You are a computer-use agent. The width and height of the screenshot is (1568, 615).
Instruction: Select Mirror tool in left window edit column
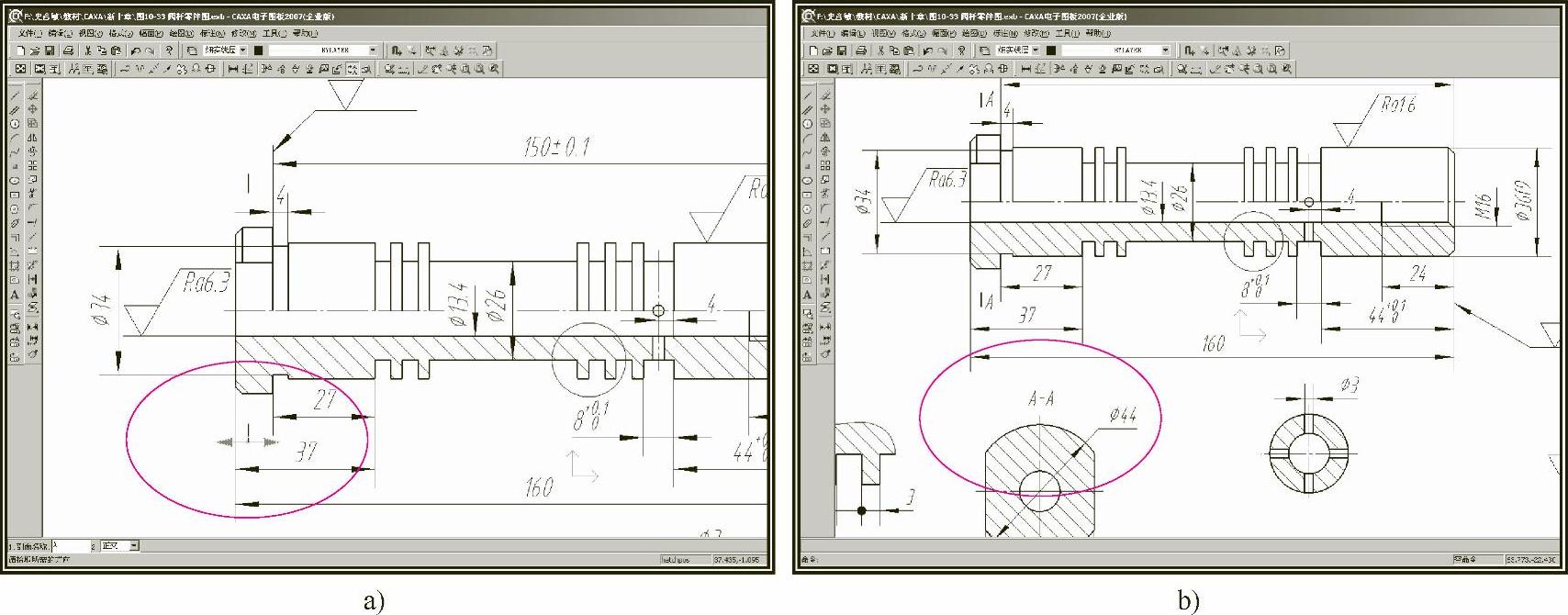click(x=32, y=138)
